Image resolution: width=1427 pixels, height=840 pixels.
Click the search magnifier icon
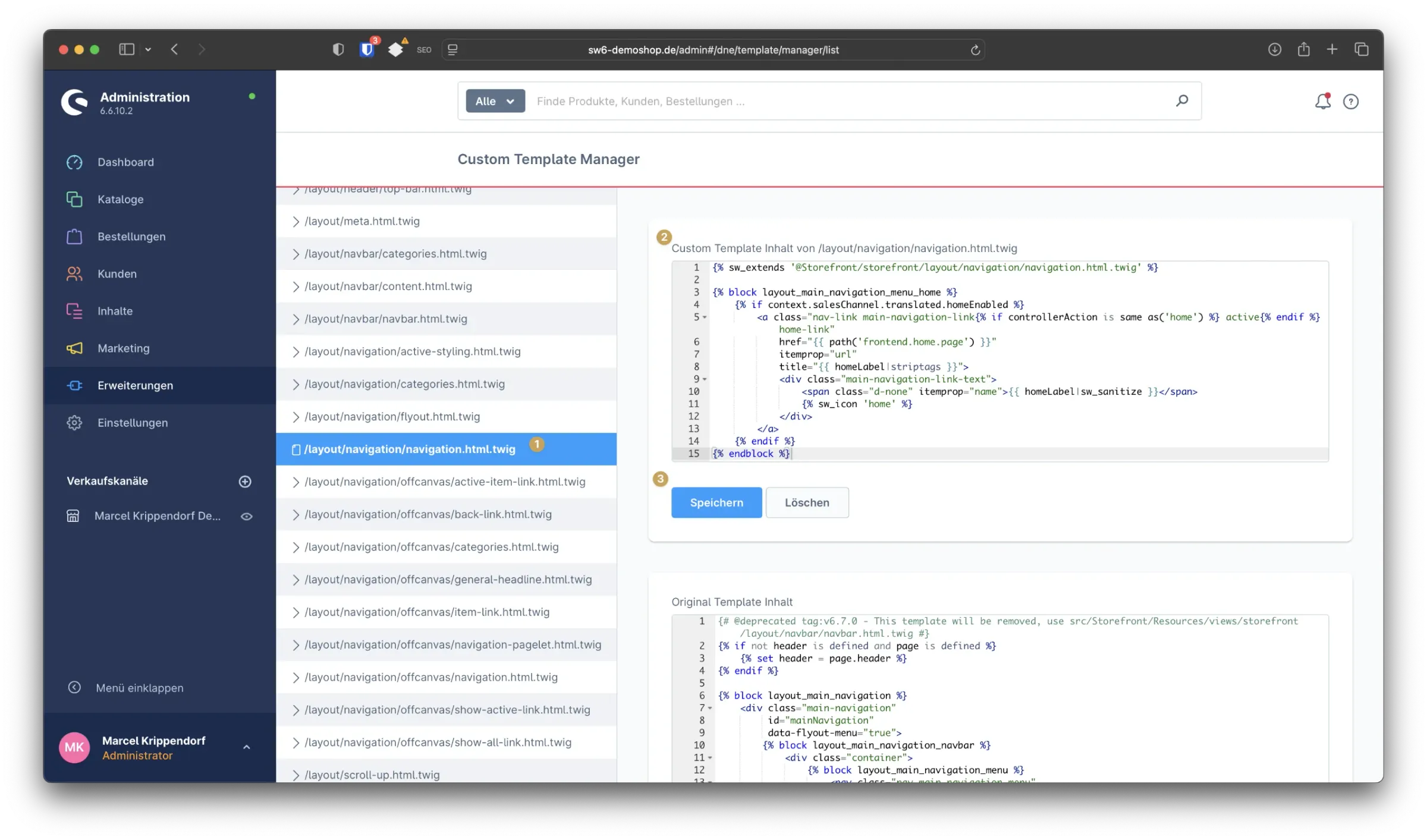(x=1181, y=100)
